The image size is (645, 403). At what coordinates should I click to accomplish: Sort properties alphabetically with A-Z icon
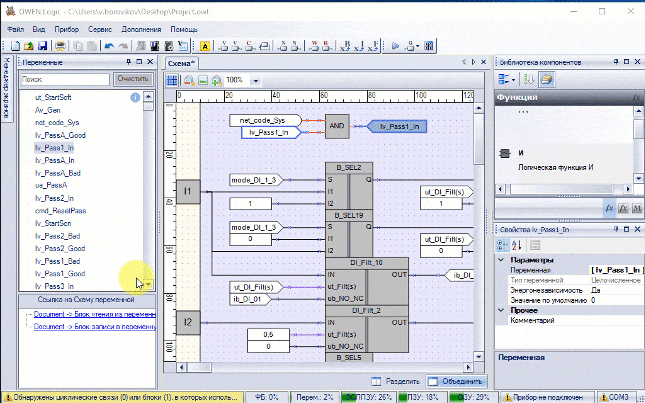pyautogui.click(x=518, y=246)
